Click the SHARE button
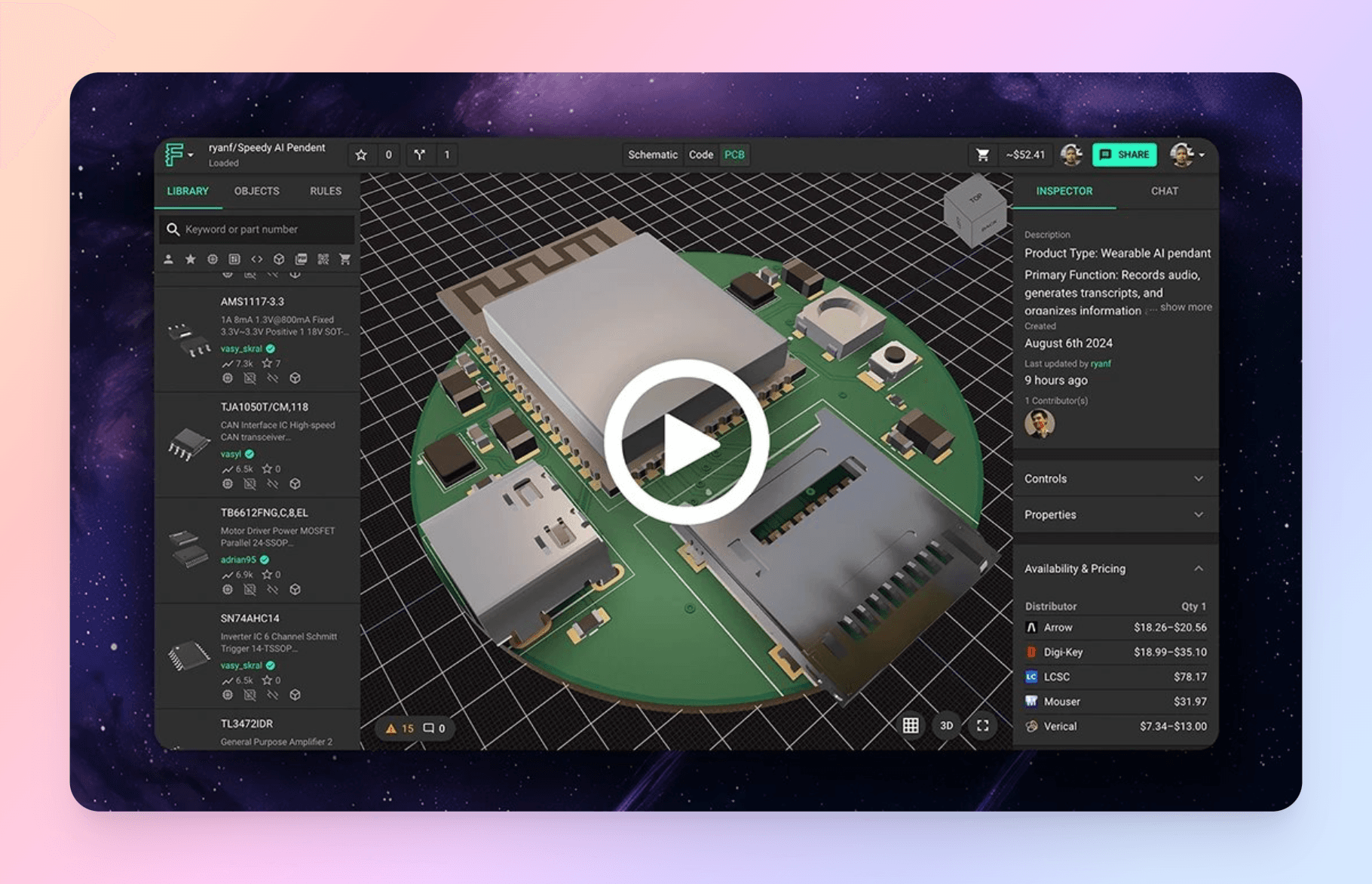This screenshot has width=1372, height=884. (x=1124, y=155)
